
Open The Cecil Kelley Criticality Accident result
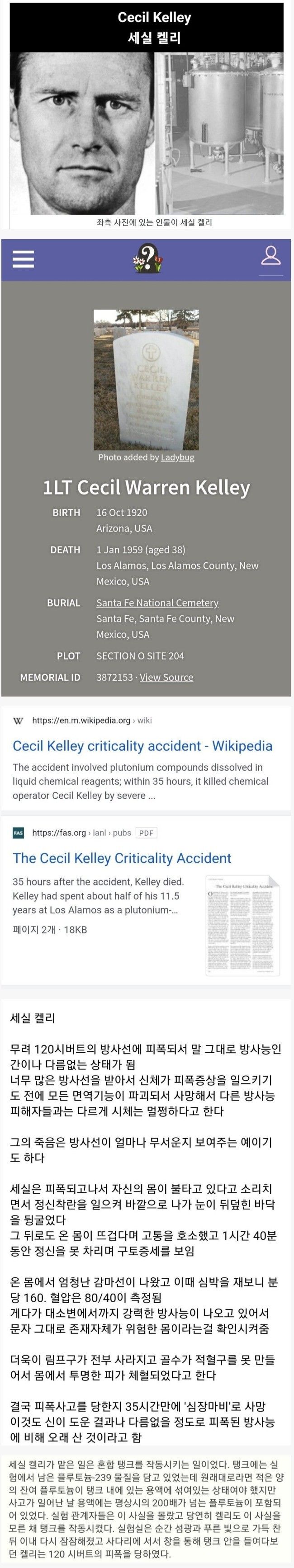[122, 857]
